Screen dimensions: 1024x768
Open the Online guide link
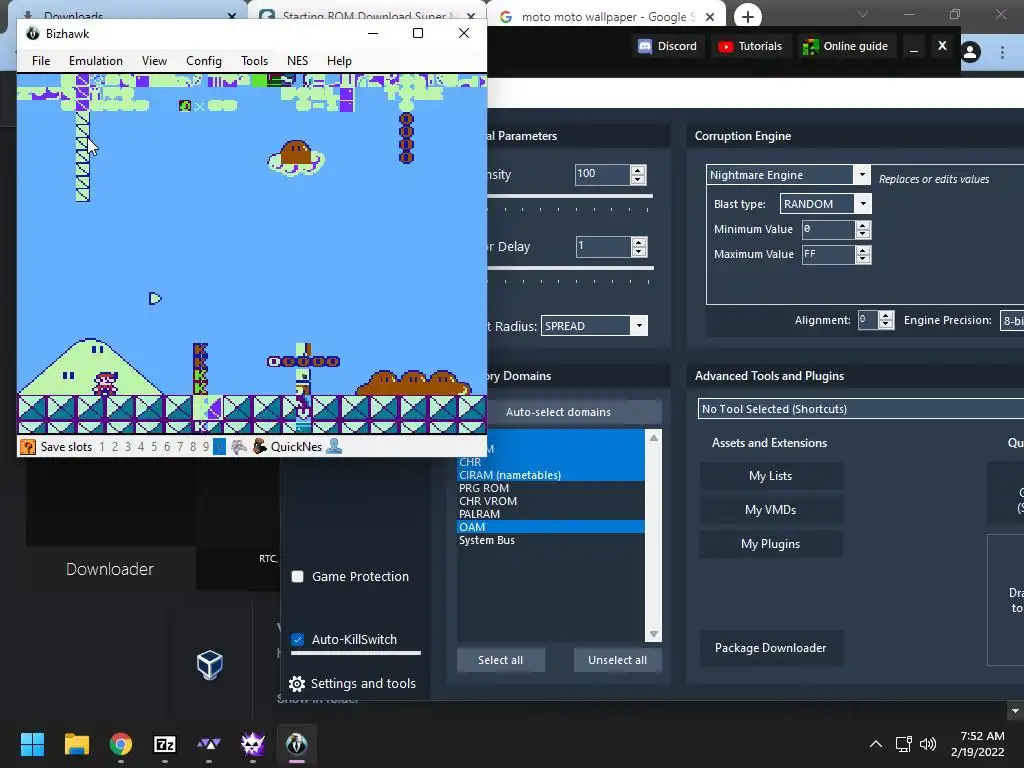pos(845,46)
